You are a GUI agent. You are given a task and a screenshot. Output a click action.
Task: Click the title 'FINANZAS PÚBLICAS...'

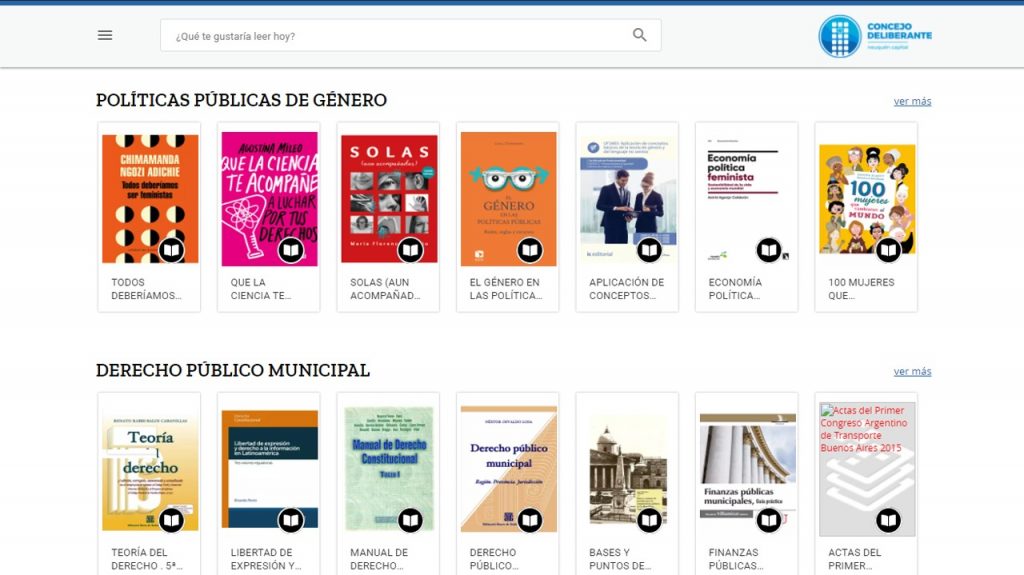735,559
